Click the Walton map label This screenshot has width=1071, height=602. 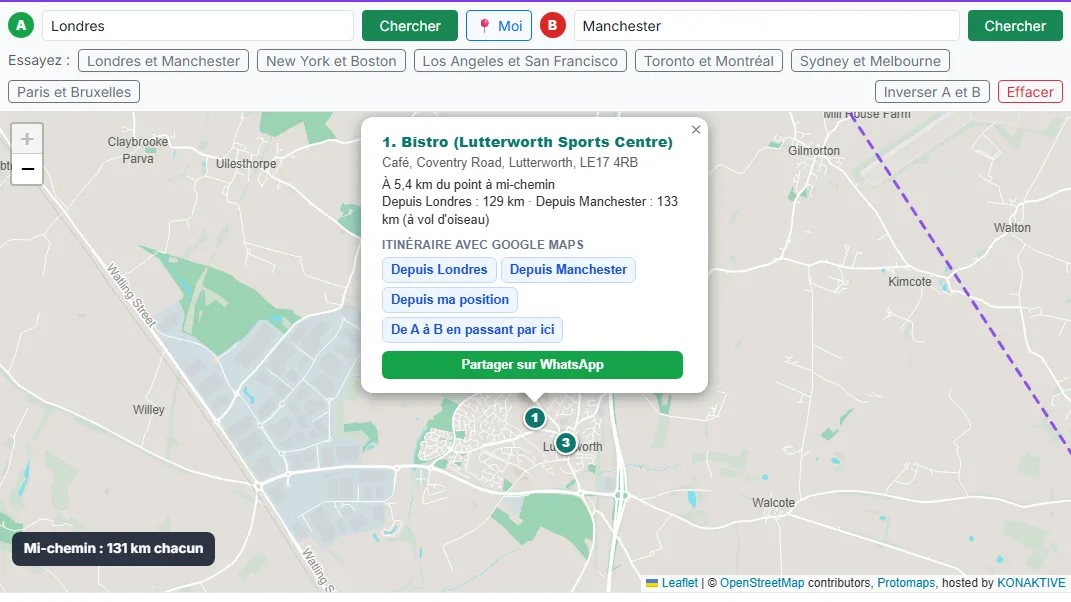[x=1012, y=228]
